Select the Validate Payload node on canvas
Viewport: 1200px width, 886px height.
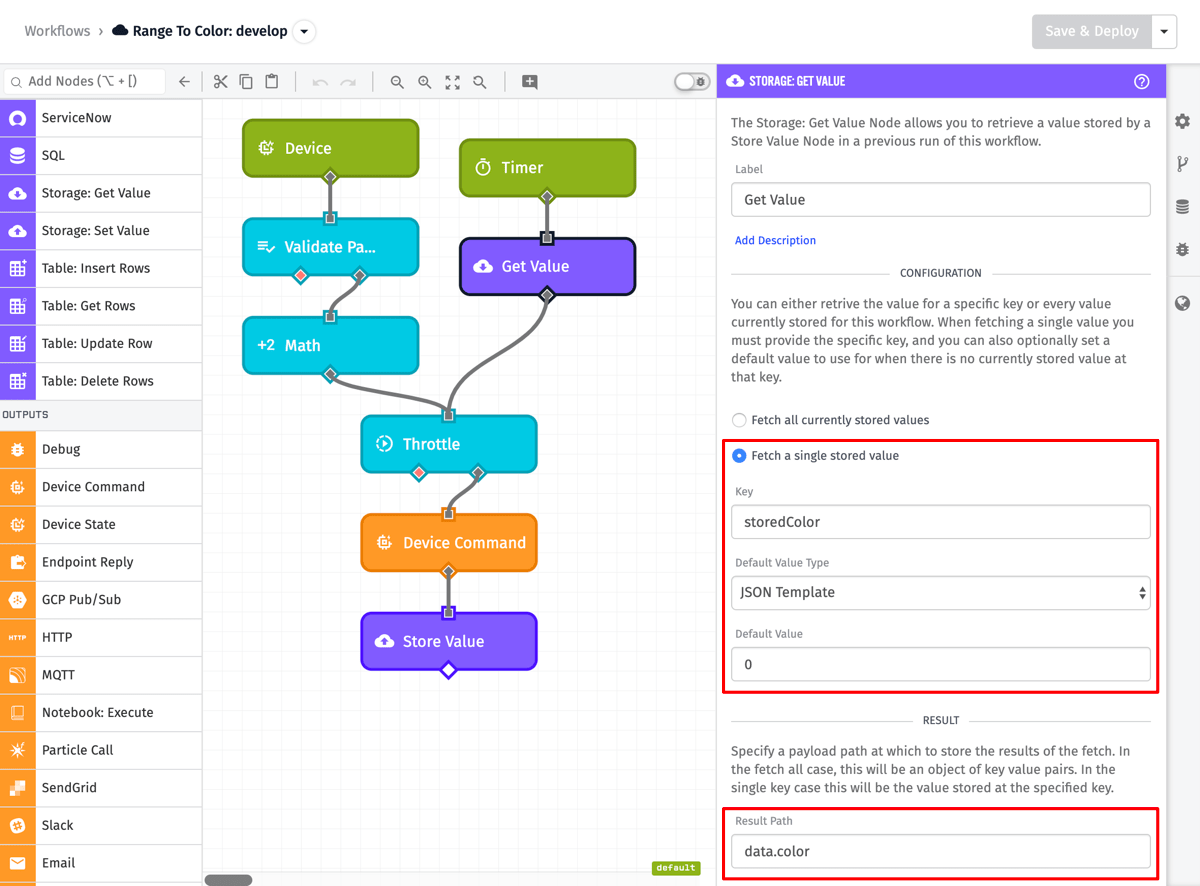(x=330, y=247)
